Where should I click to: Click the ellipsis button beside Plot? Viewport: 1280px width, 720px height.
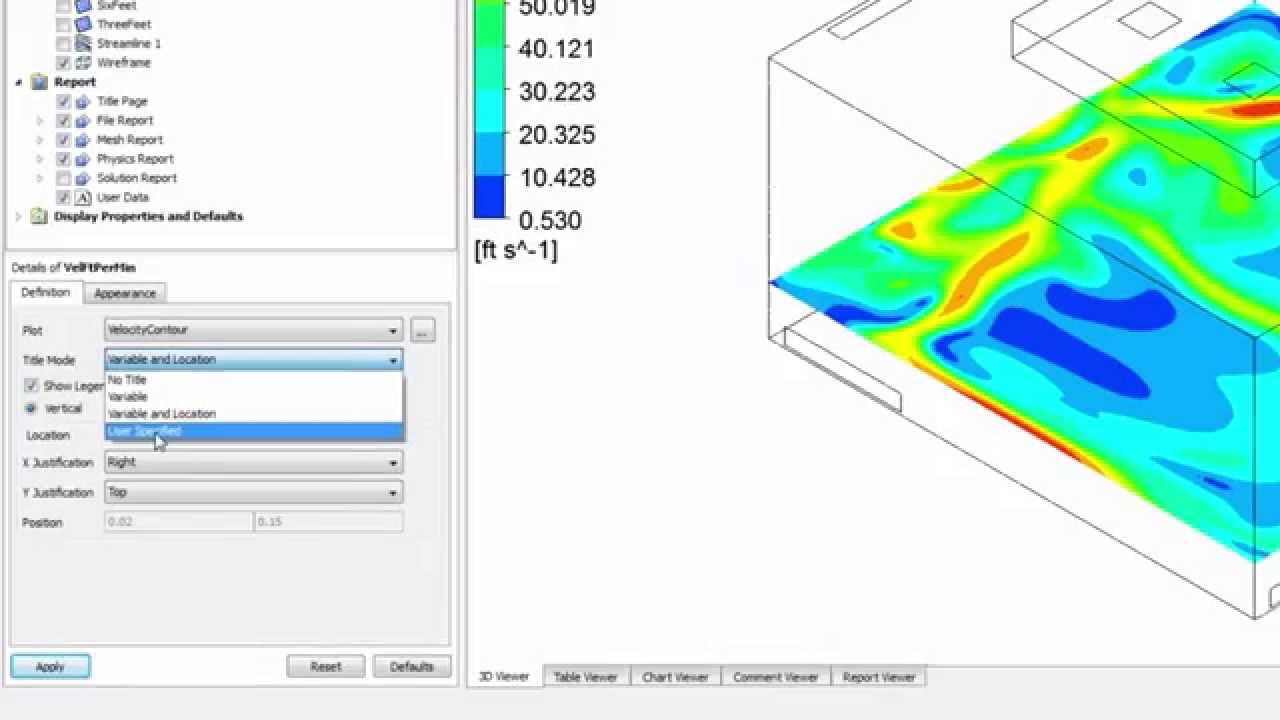point(423,330)
